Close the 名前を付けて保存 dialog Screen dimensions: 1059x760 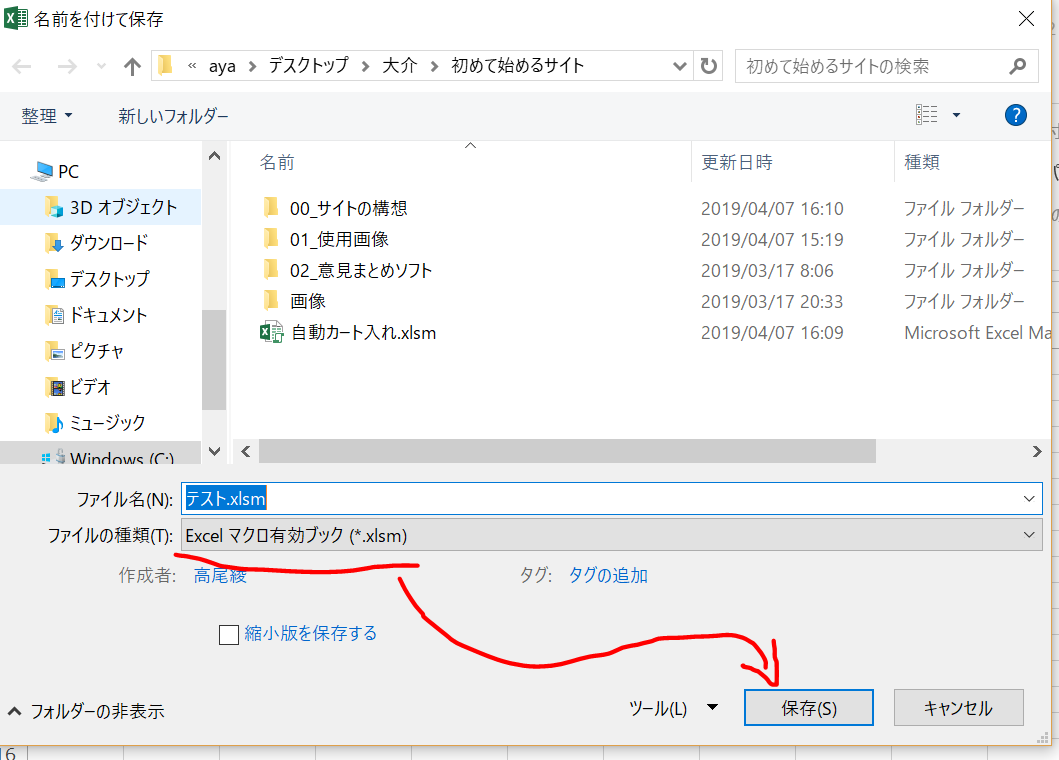(1027, 19)
